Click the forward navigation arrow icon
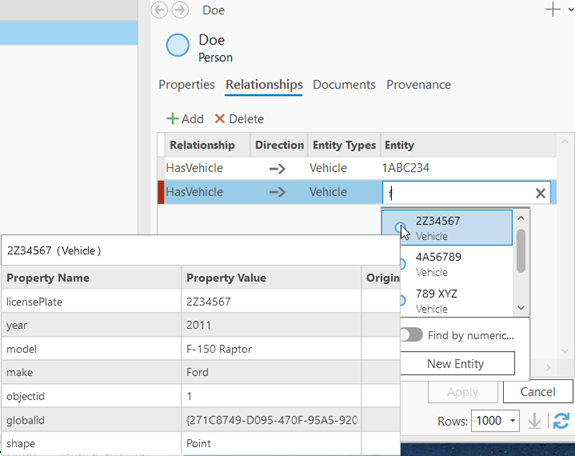Viewport: 575px width, 456px height. [180, 10]
